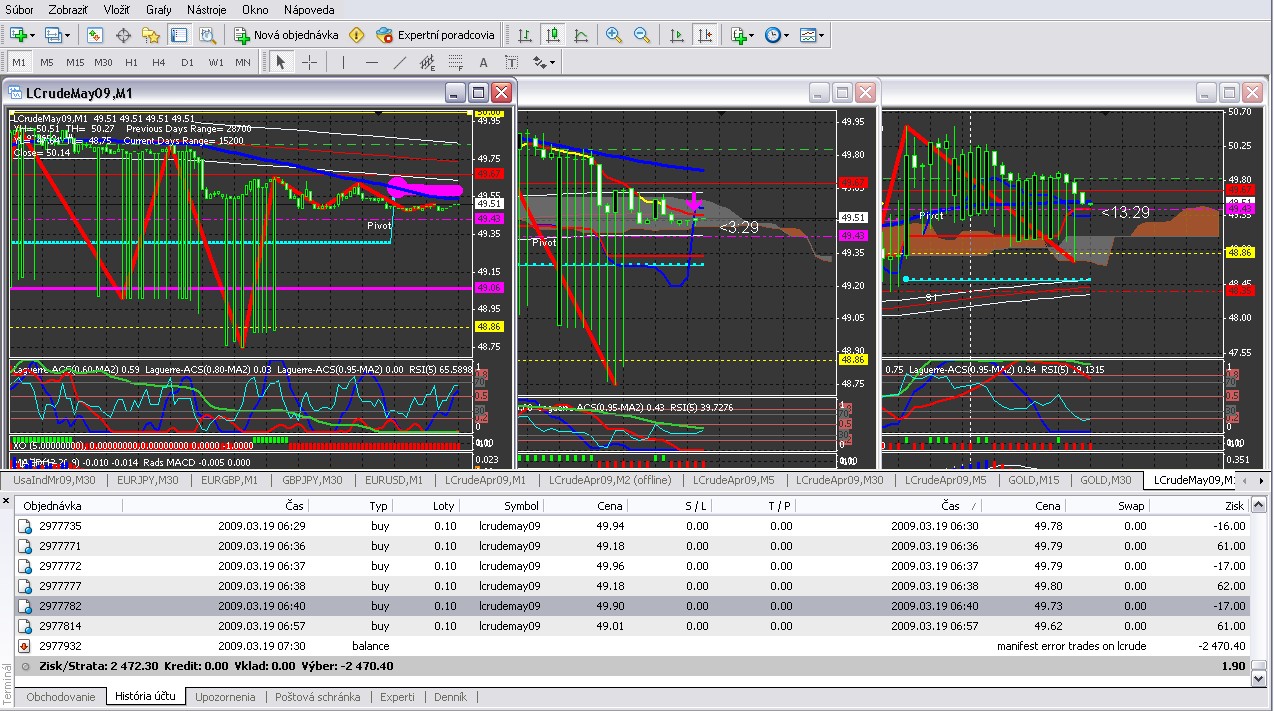This screenshot has height=711, width=1274.
Task: Open the Nástroje menu
Action: pos(206,10)
